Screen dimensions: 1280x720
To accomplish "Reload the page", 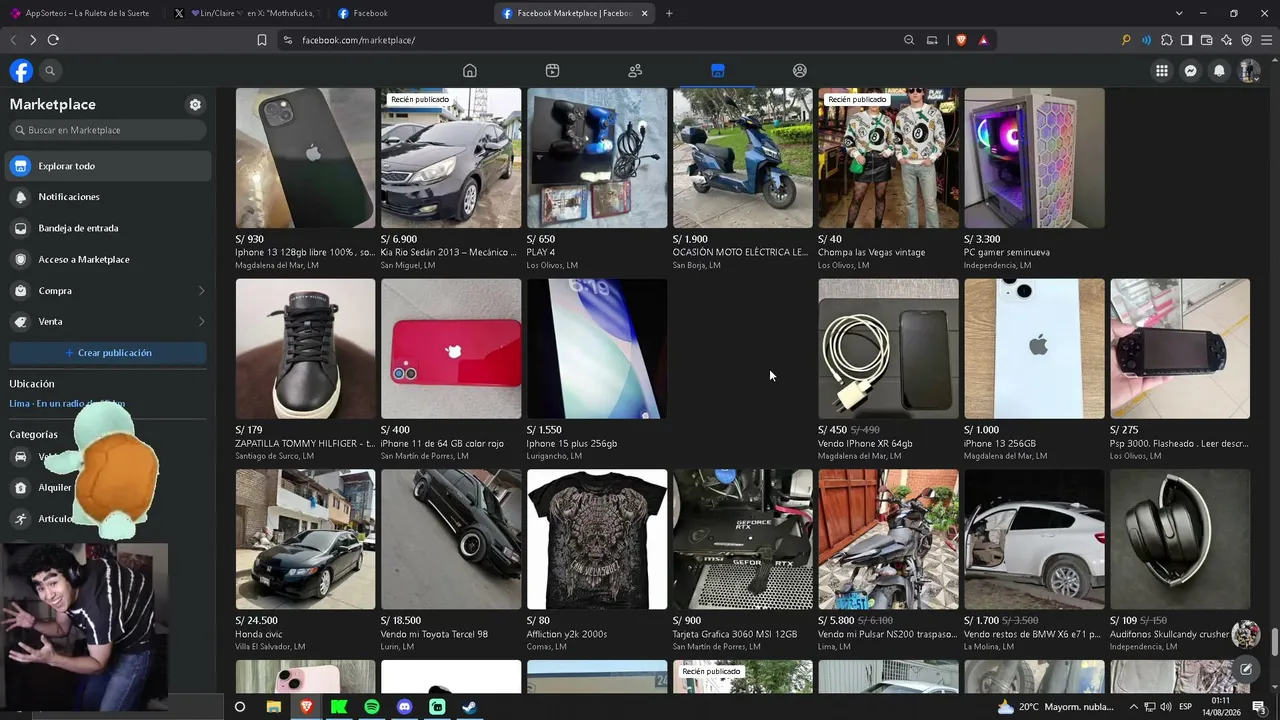I will point(53,40).
